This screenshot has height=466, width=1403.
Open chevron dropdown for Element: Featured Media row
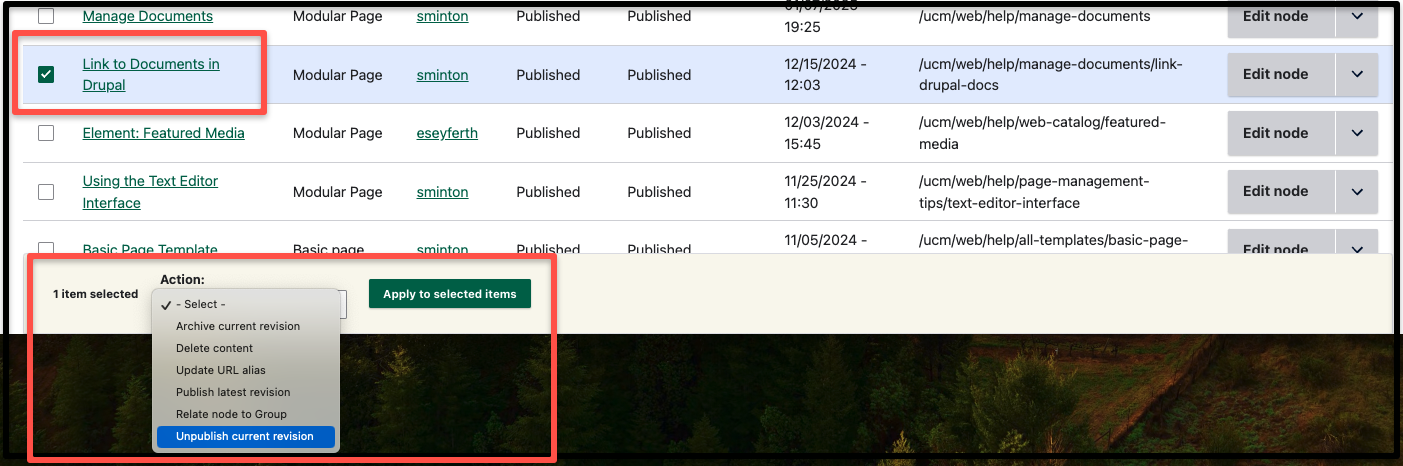tap(1357, 133)
